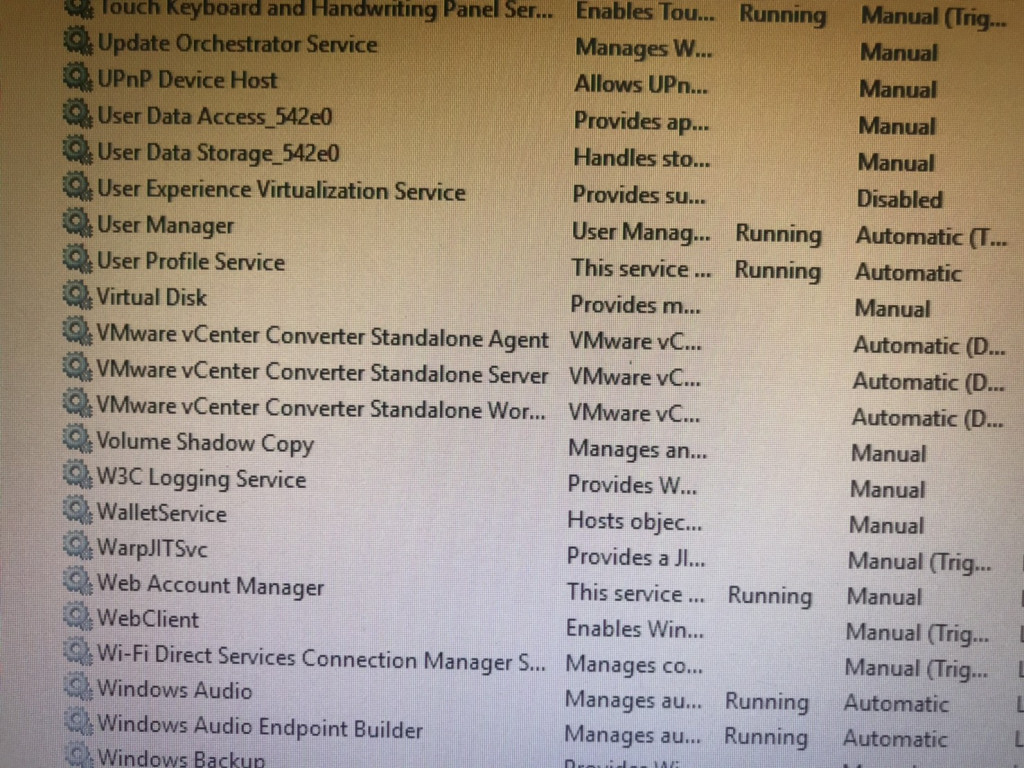Click gear icon of VMware Converter Standalone Agent

pyautogui.click(x=77, y=331)
